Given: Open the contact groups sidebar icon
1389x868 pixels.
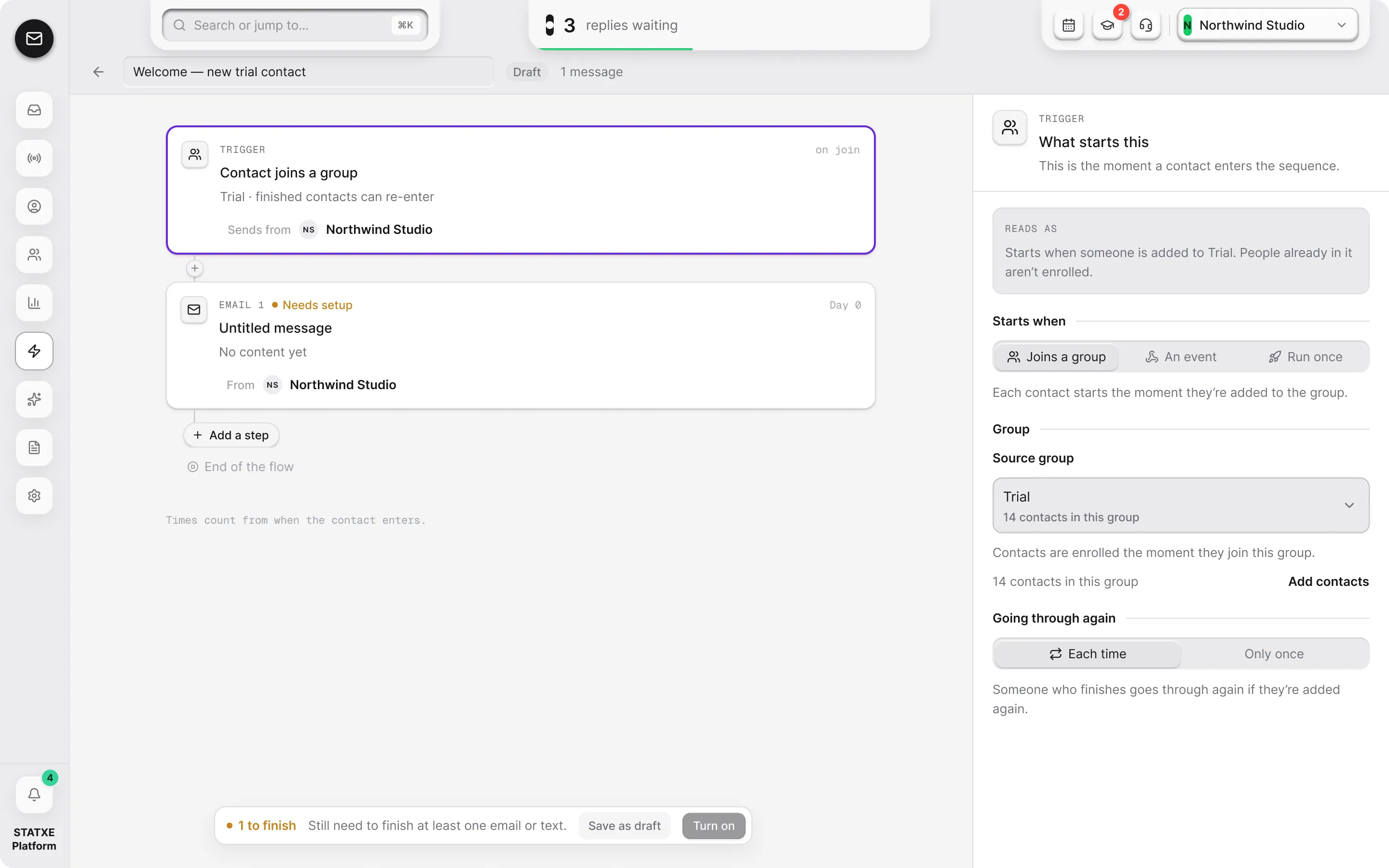Looking at the screenshot, I should click(34, 254).
